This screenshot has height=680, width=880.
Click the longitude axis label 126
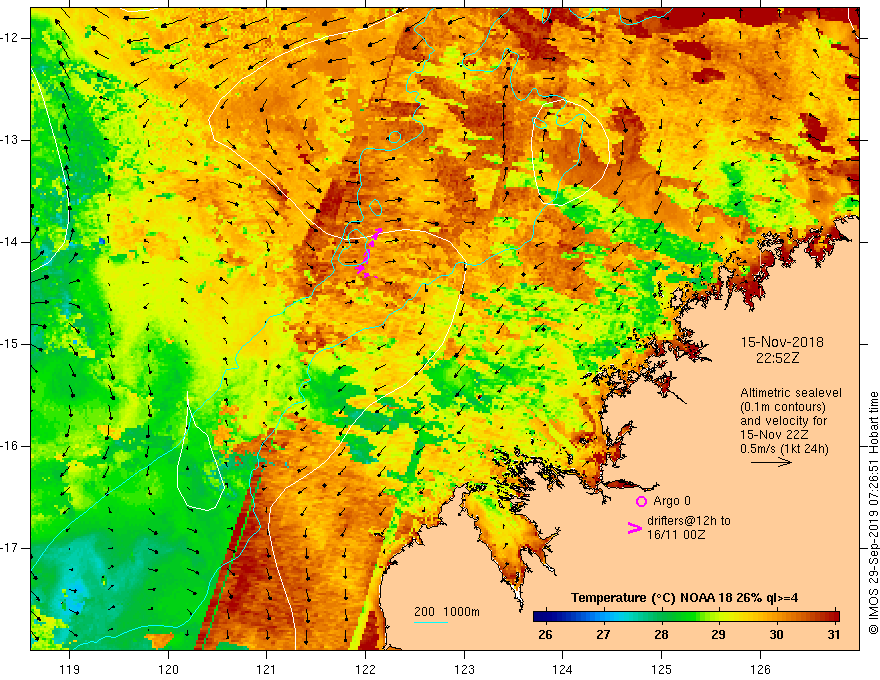760,669
